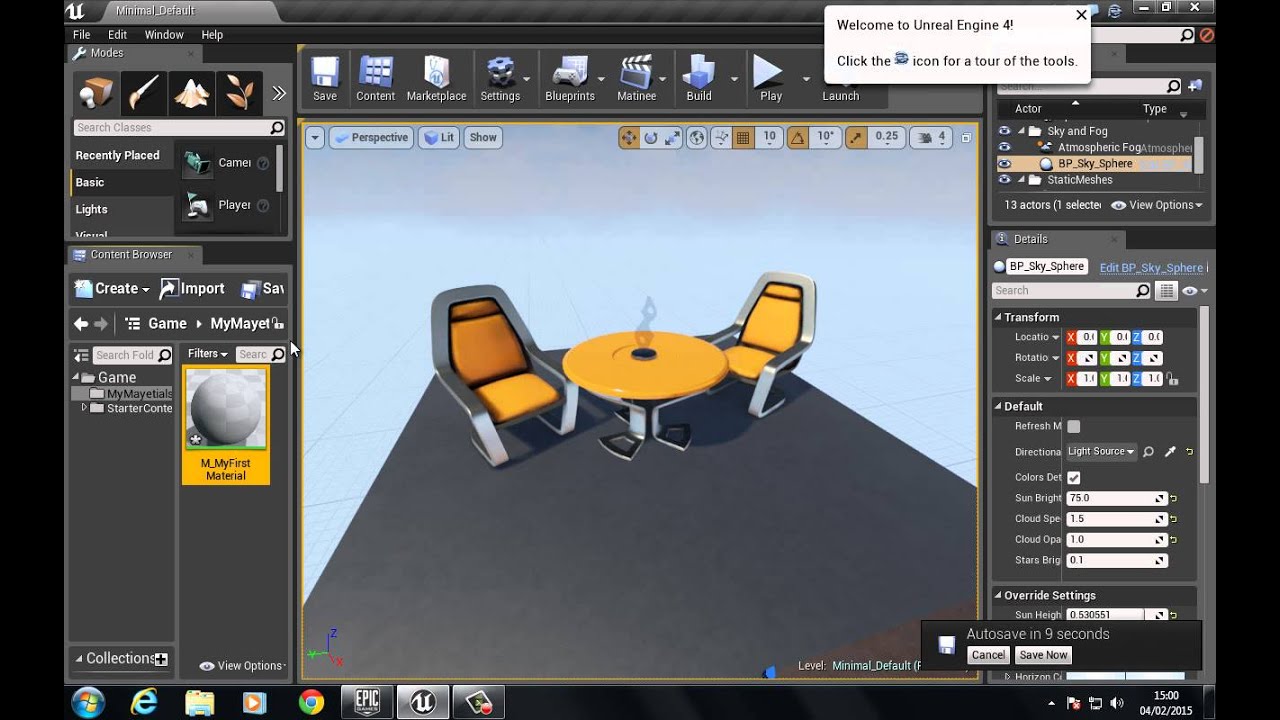Click the Play toolbar icon
Screen dimensions: 1280x720
tap(770, 78)
